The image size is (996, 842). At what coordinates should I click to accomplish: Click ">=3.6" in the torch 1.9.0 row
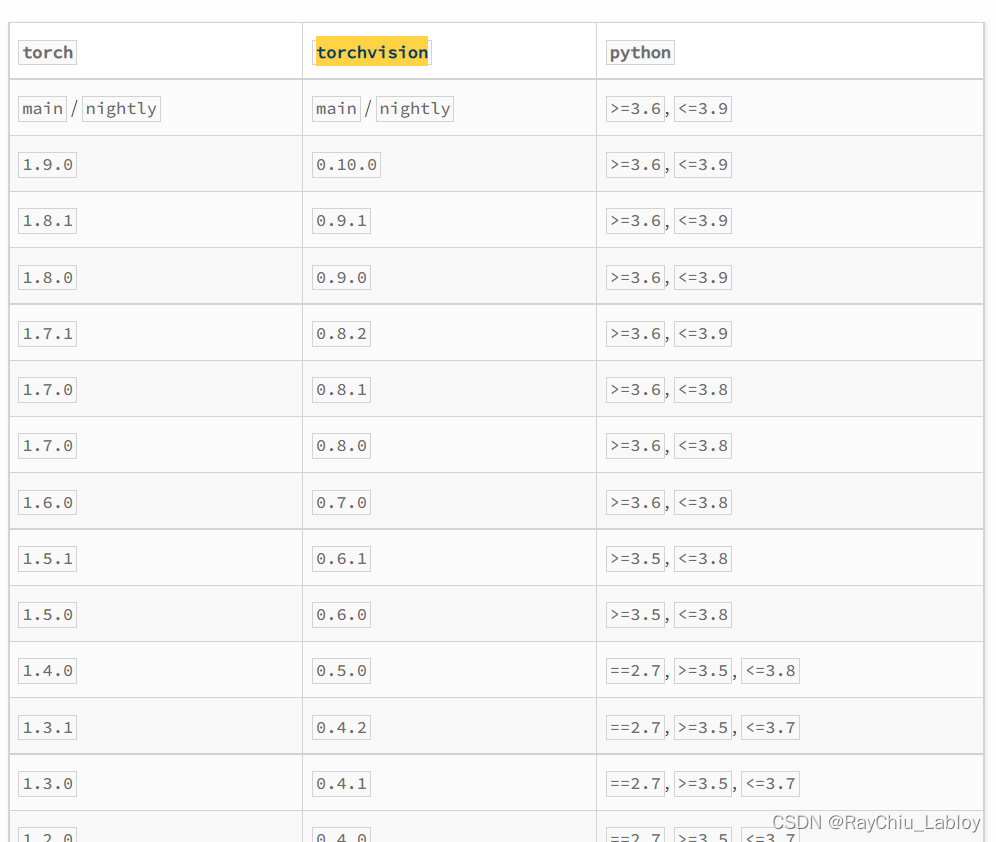(x=635, y=165)
